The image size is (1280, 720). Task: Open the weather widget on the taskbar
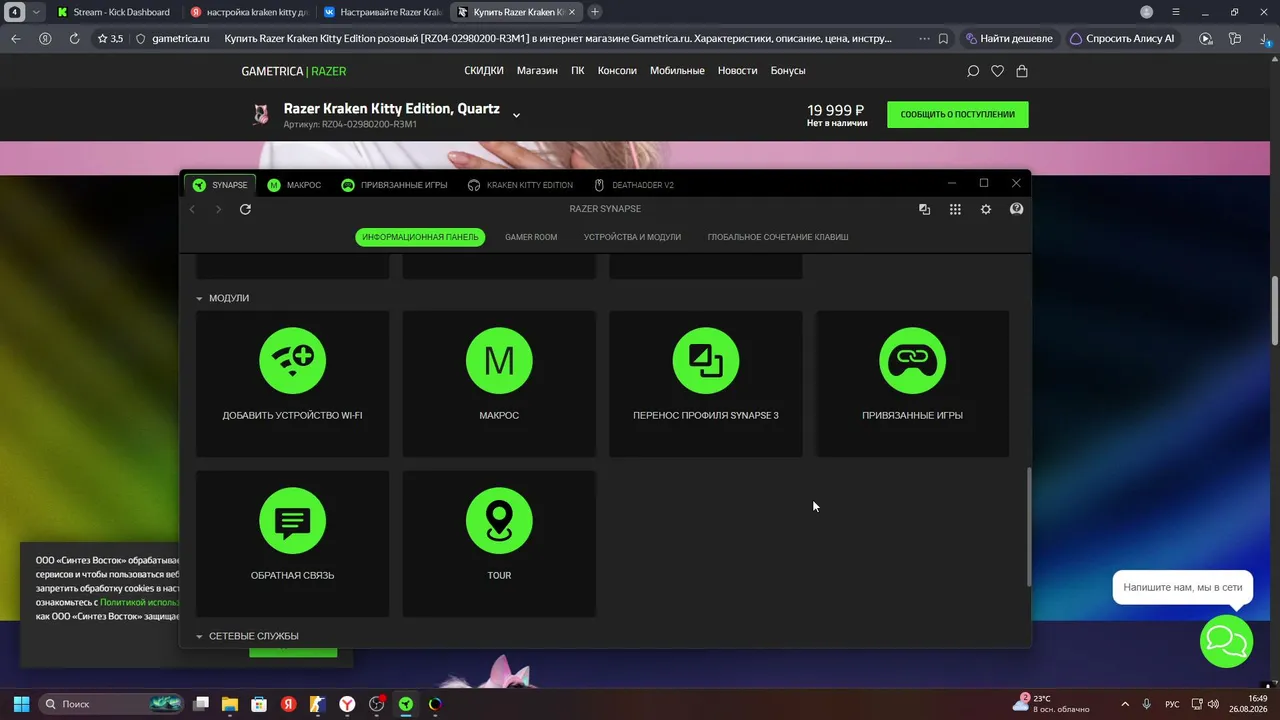[1051, 704]
